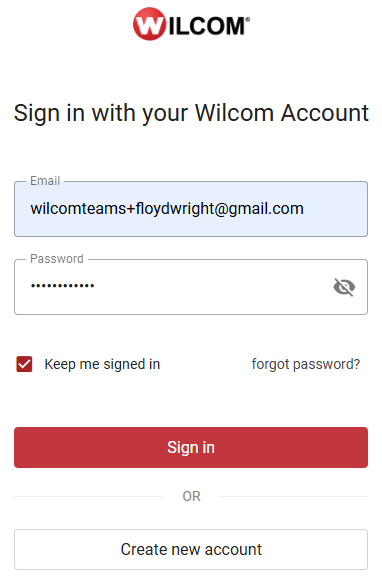Screen dimensions: 382x581
Task: Click the Email field label
Action: [x=45, y=181]
